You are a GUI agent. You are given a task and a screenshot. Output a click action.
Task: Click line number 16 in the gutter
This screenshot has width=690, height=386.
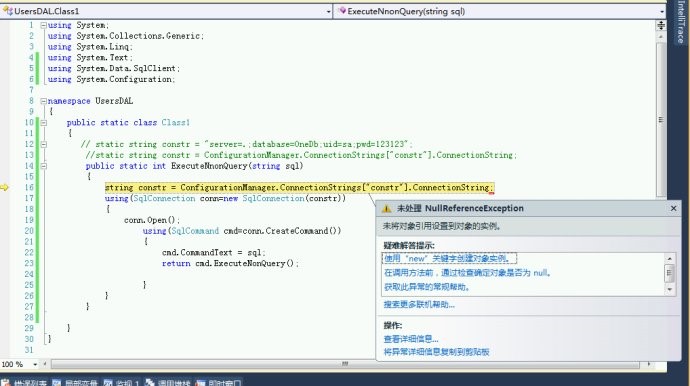pos(29,187)
